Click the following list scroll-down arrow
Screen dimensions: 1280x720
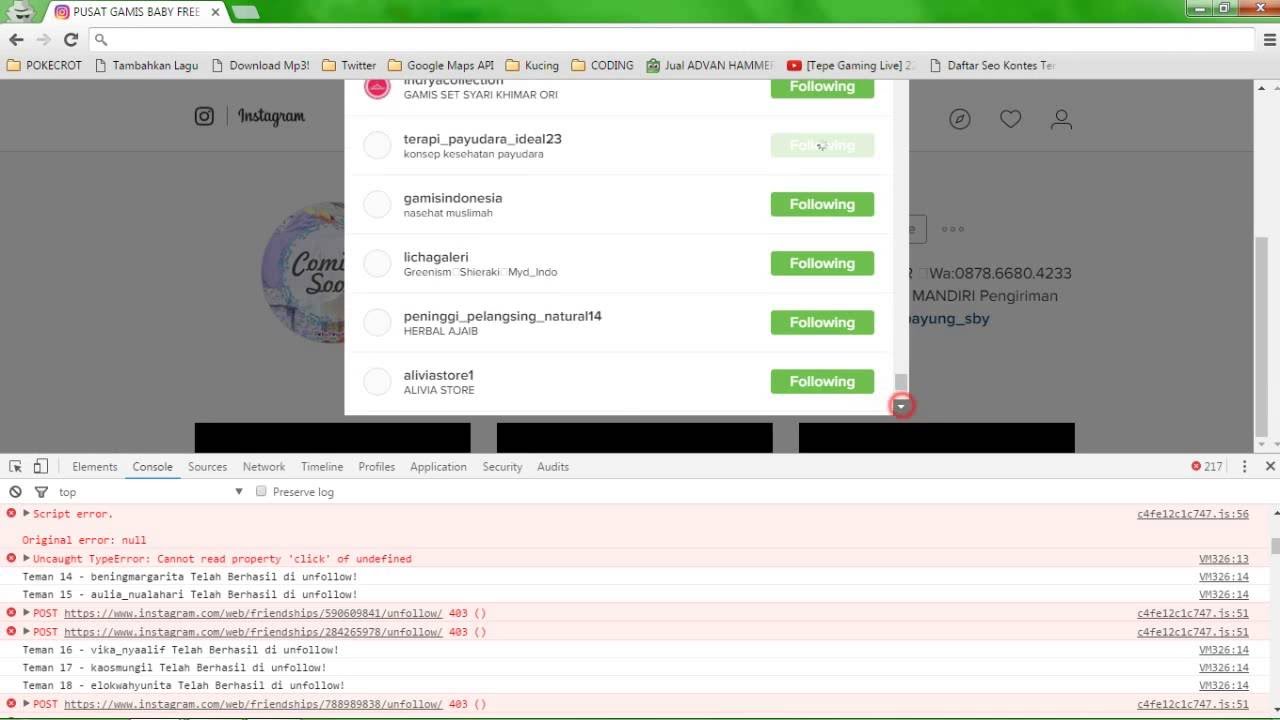pos(901,406)
